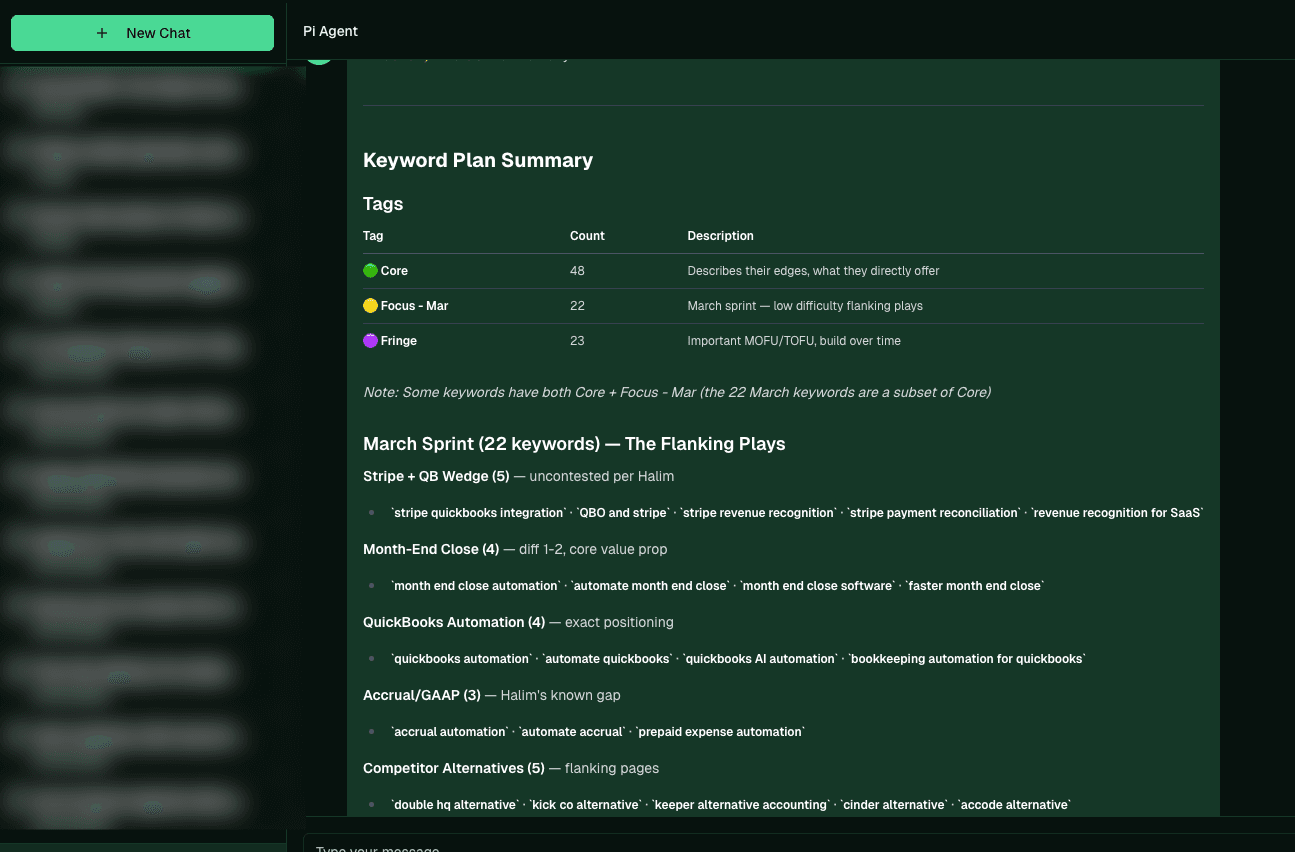Click keyword 'month end close automation'
This screenshot has width=1295, height=852.
[476, 586]
